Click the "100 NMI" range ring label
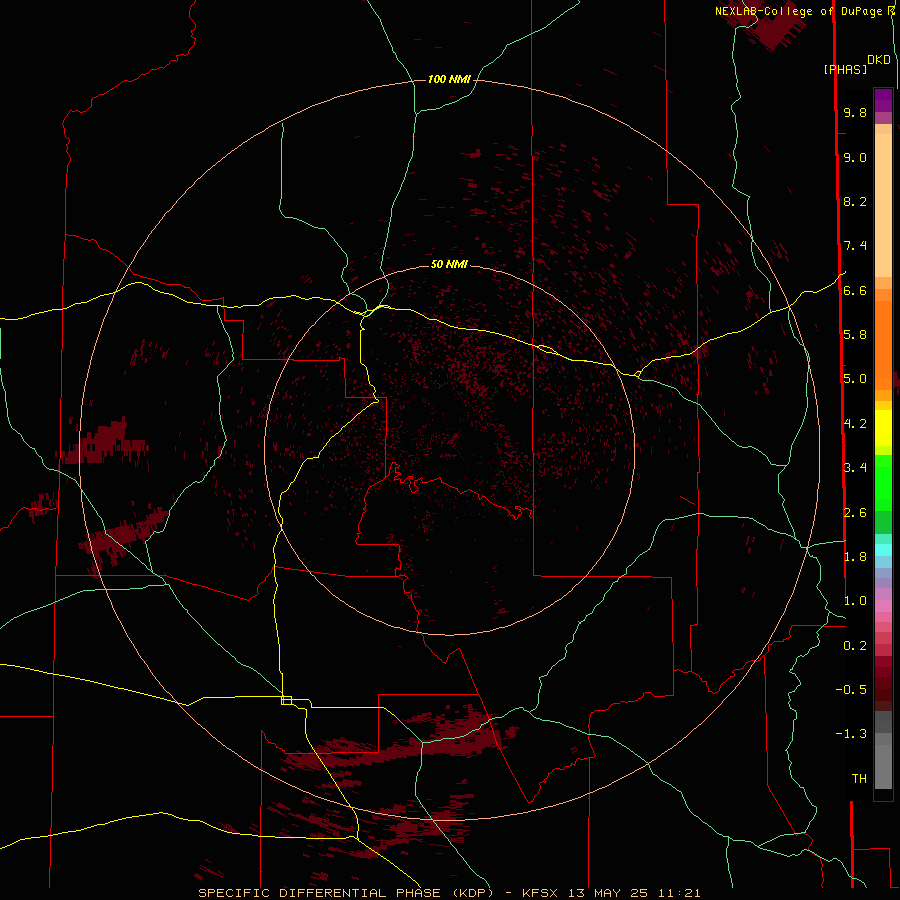The width and height of the screenshot is (900, 900). [x=449, y=79]
